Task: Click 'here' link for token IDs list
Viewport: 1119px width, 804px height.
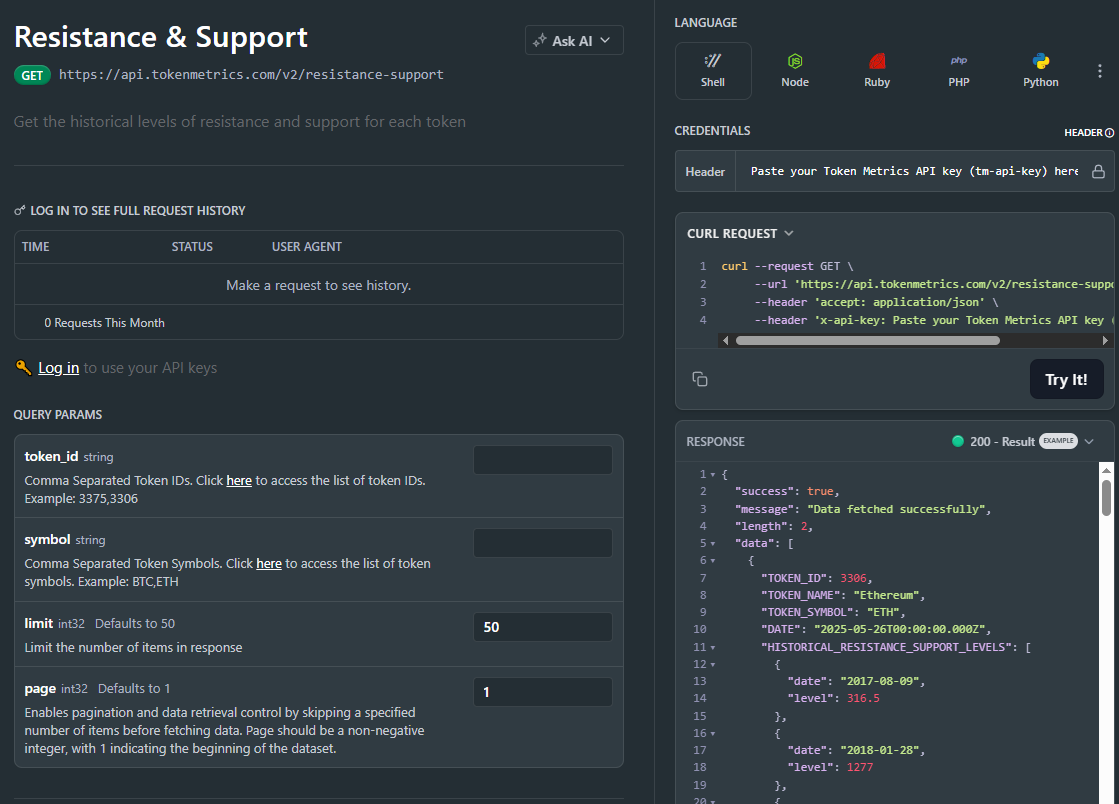Action: pos(239,481)
